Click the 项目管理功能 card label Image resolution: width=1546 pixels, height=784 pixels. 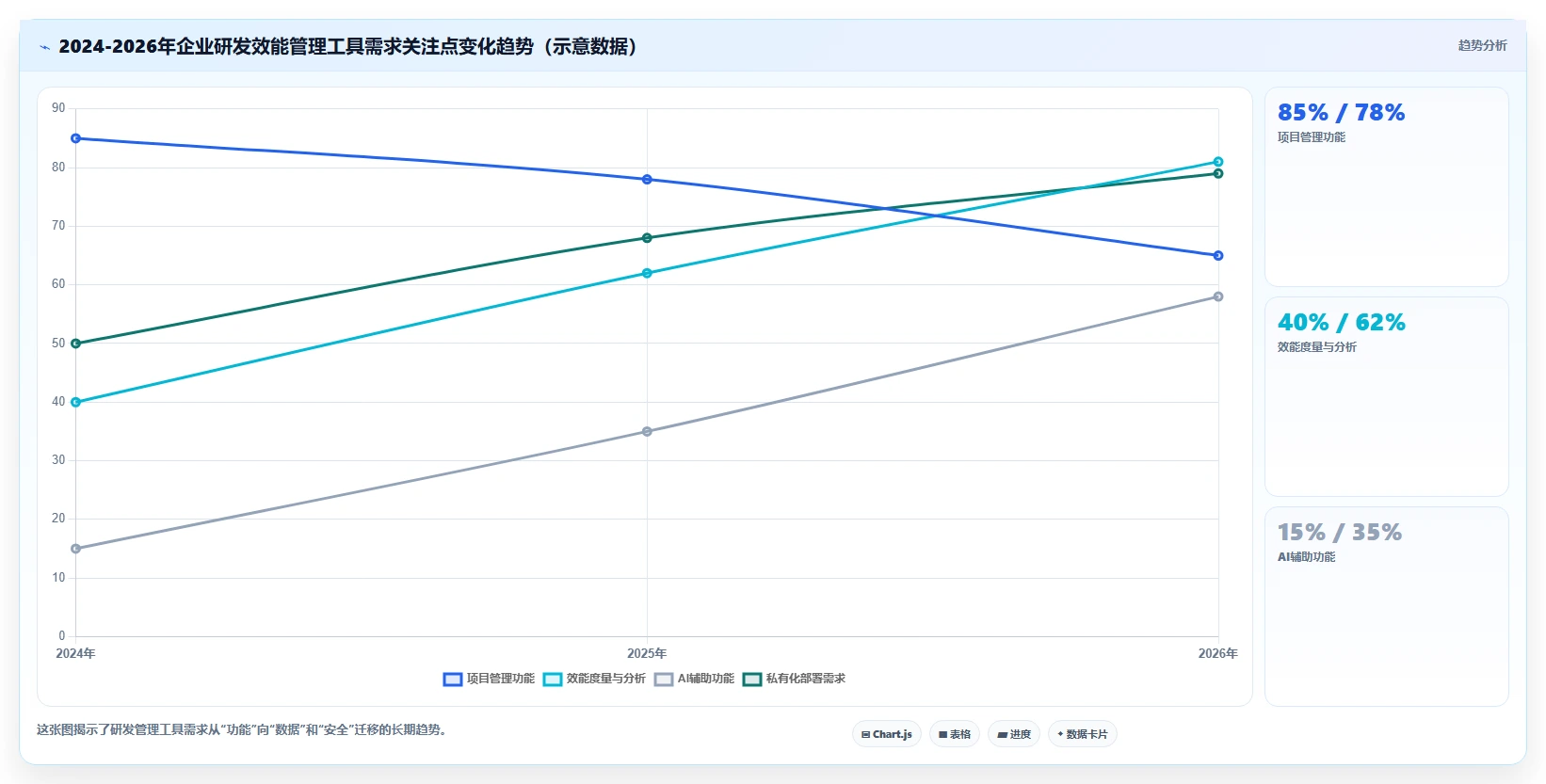pyautogui.click(x=1311, y=137)
